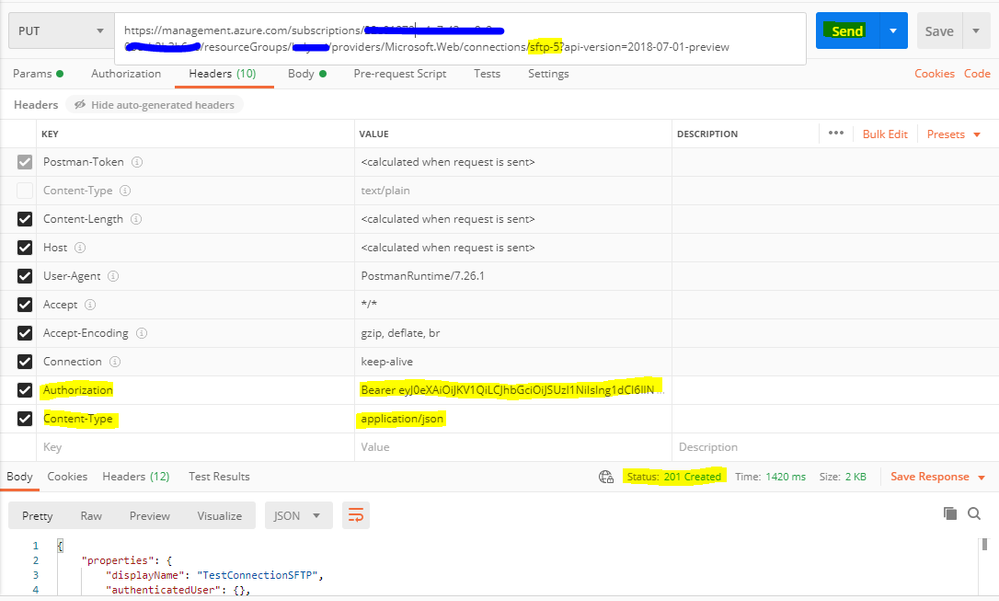Click the info icon beside Connection
Screen dimensions: 999x601
coord(115,361)
